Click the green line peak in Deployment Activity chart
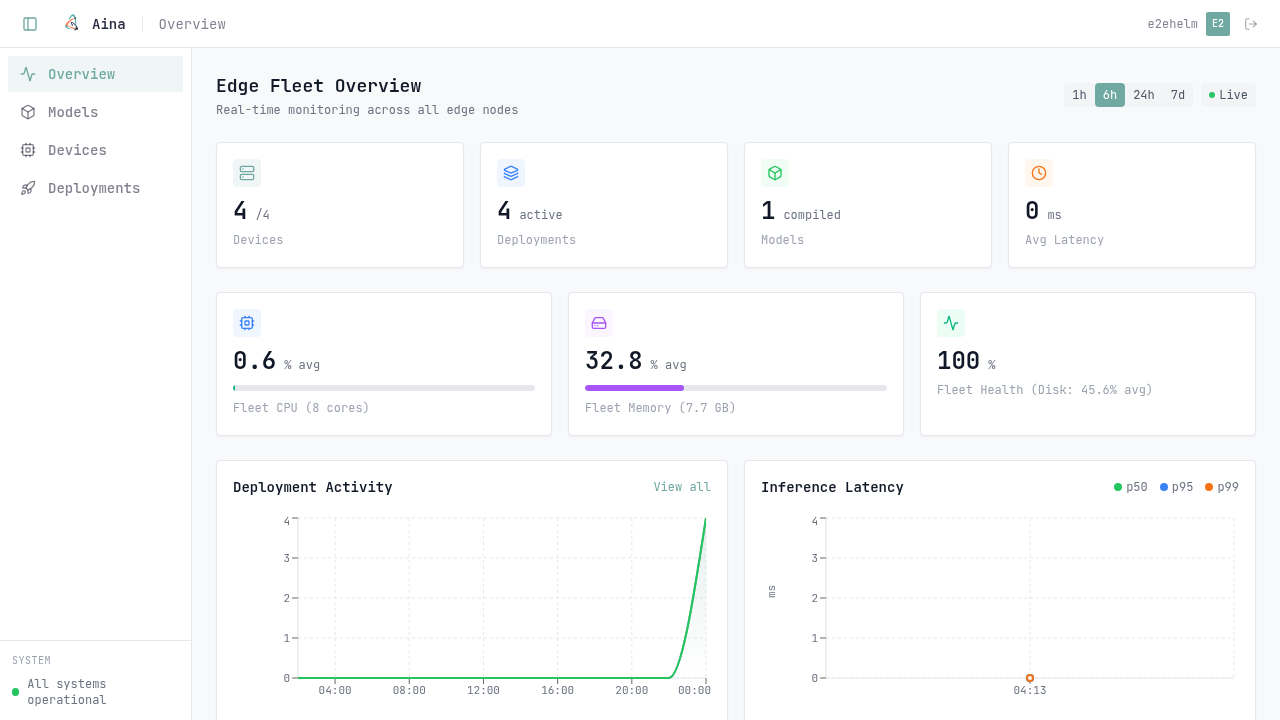Viewport: 1280px width, 720px height. click(705, 520)
